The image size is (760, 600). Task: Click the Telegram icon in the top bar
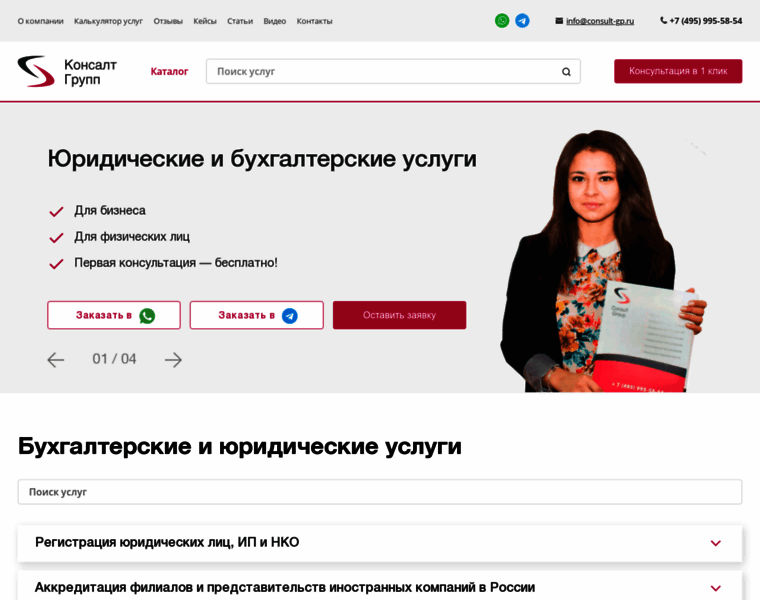(522, 21)
